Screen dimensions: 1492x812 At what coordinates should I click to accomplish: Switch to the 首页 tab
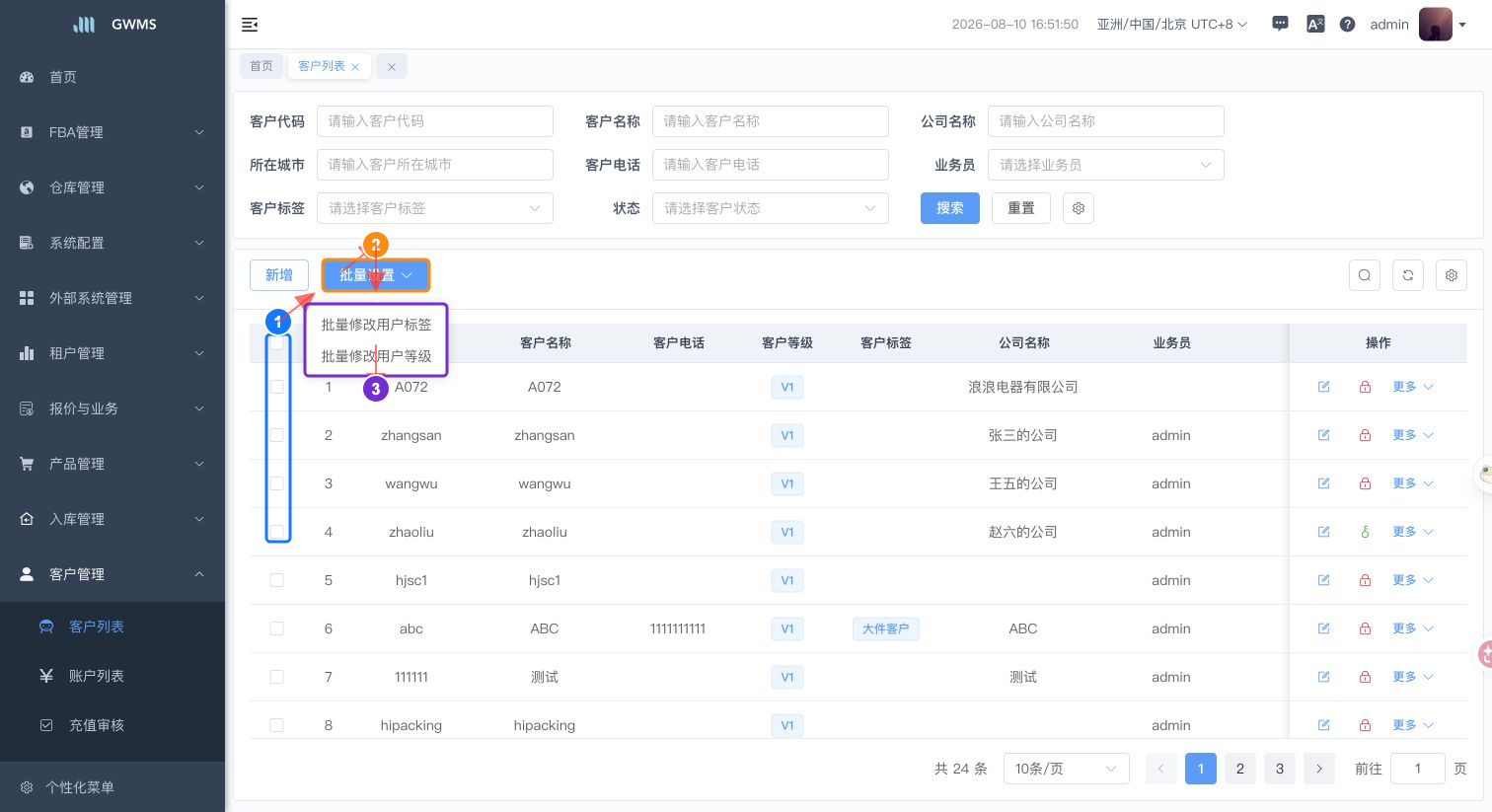click(261, 66)
